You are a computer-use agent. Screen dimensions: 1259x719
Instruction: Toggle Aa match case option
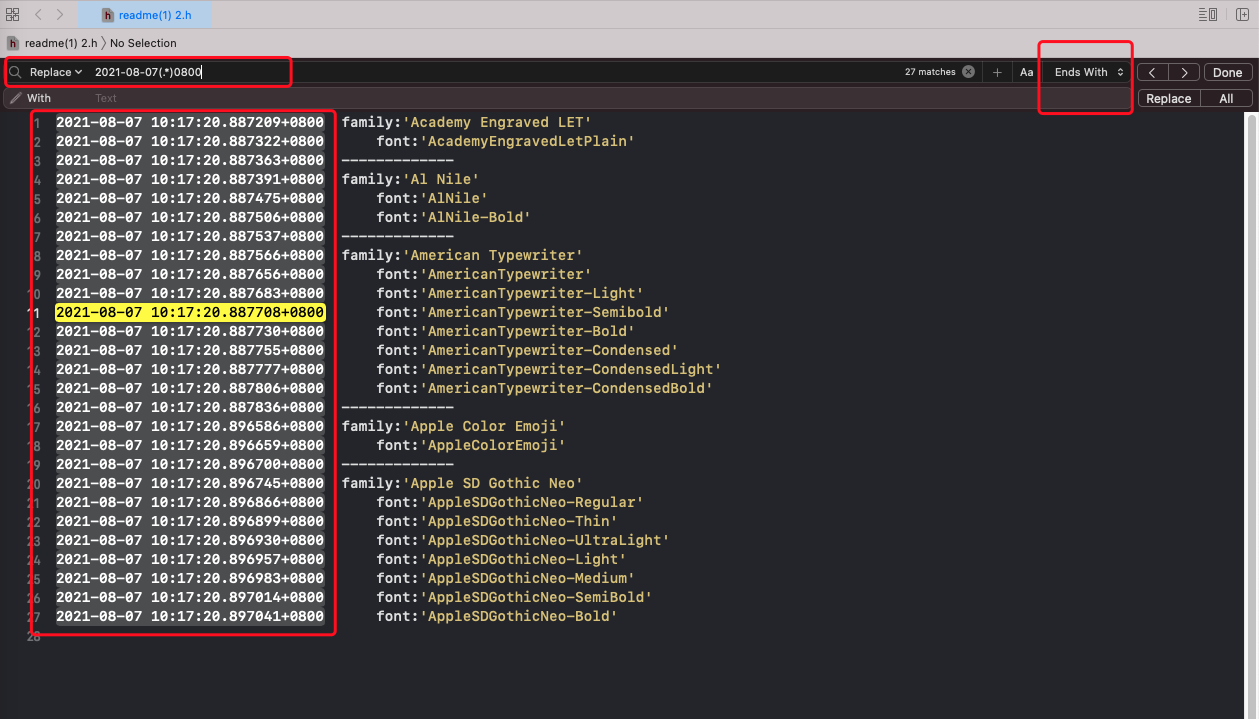(1026, 71)
